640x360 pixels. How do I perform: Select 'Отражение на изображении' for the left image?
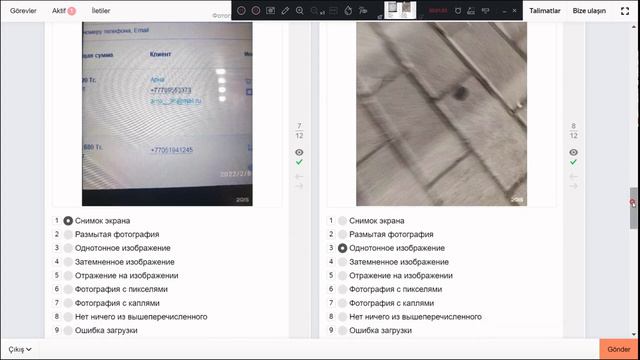click(x=68, y=276)
